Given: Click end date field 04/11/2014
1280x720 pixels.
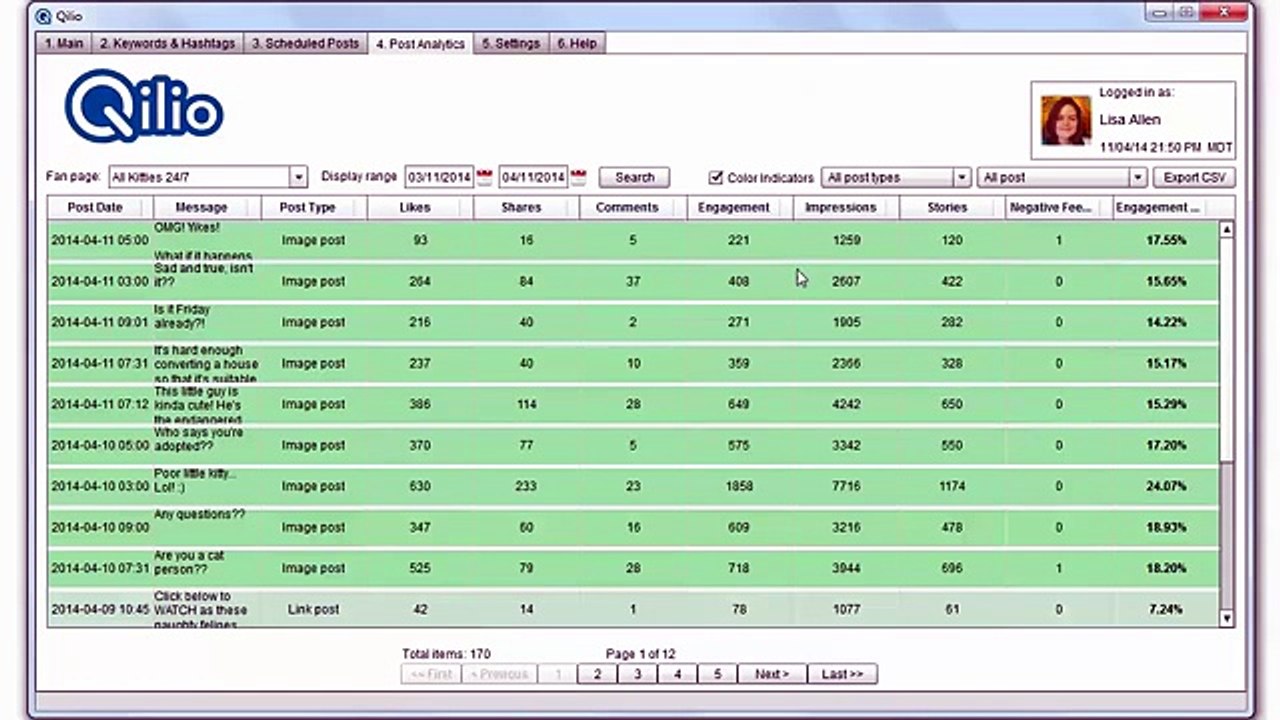Looking at the screenshot, I should tap(533, 177).
